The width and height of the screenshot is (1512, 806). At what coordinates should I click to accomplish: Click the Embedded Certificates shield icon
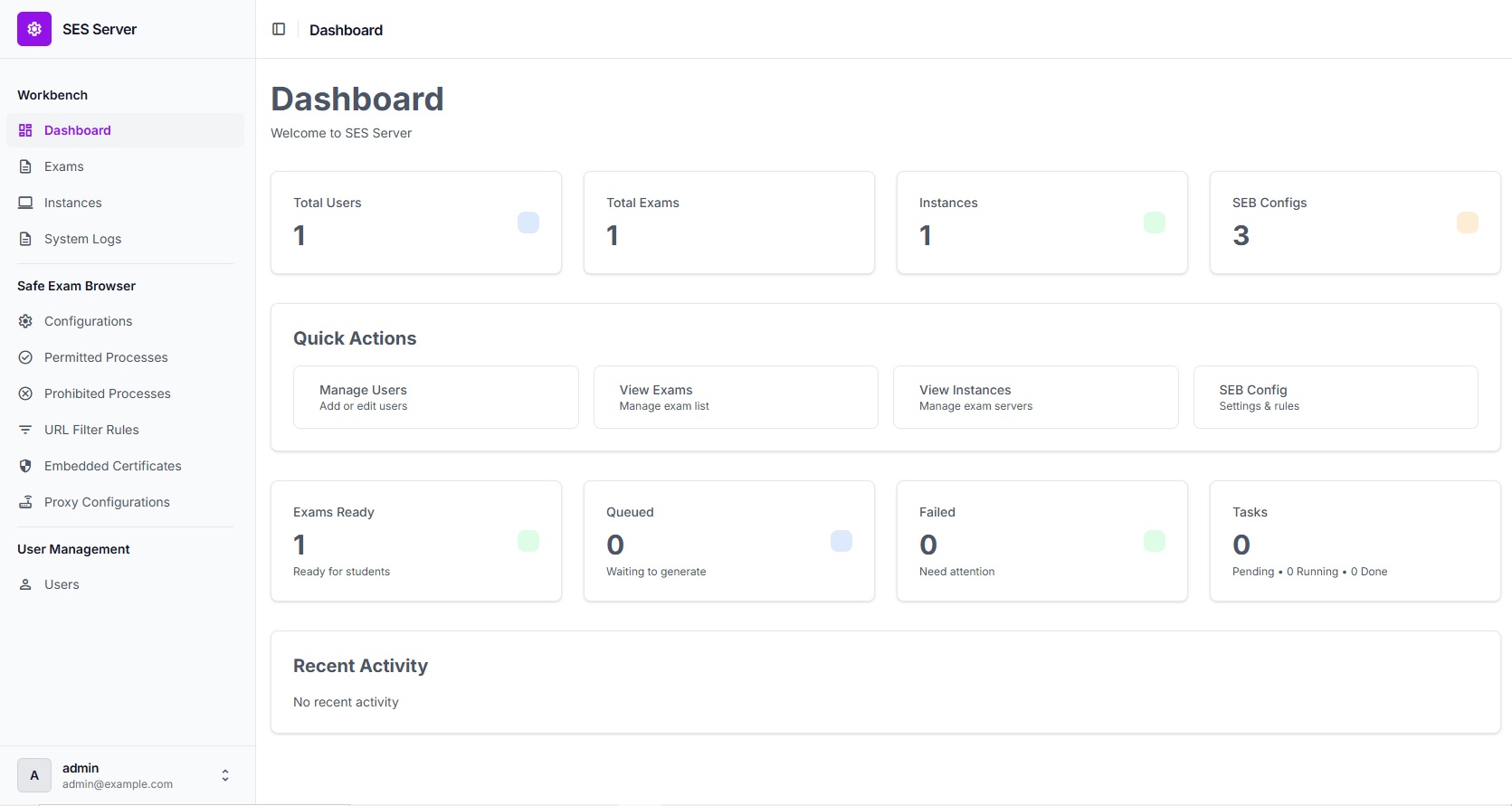coord(25,466)
